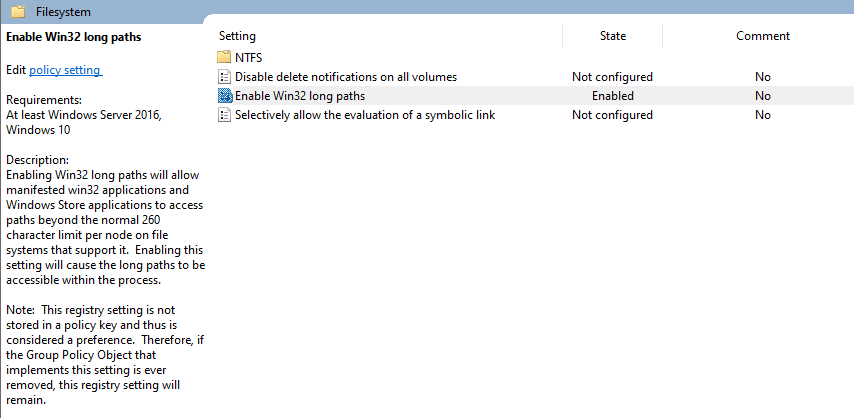The width and height of the screenshot is (854, 418).
Task: Click the Enabled state of Win32 long paths
Action: point(612,96)
